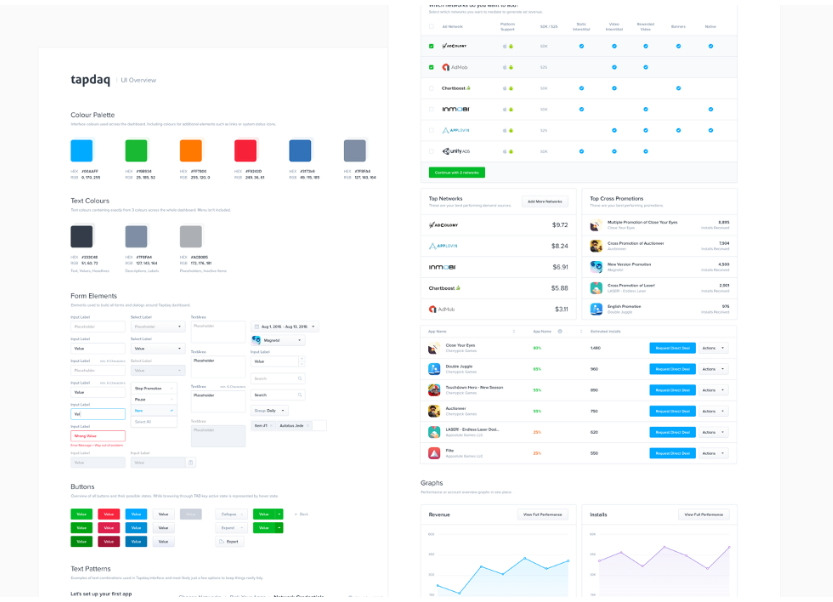
Task: Click Close Your Eyes app icon in apps table
Action: (x=434, y=348)
